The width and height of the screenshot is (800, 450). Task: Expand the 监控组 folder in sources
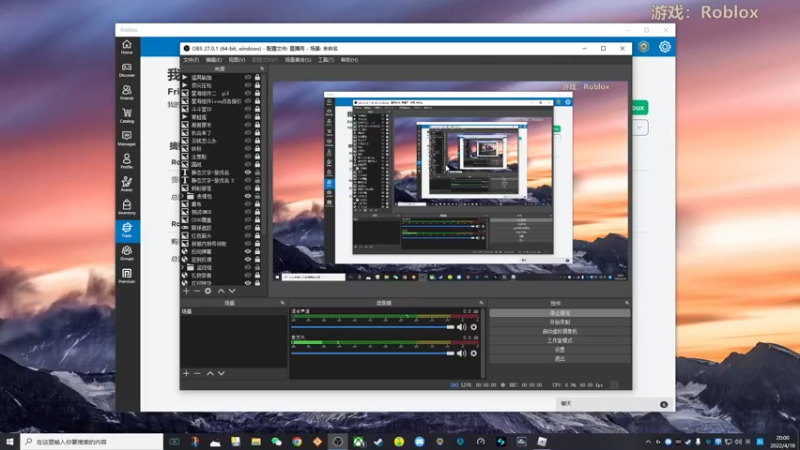point(183,267)
